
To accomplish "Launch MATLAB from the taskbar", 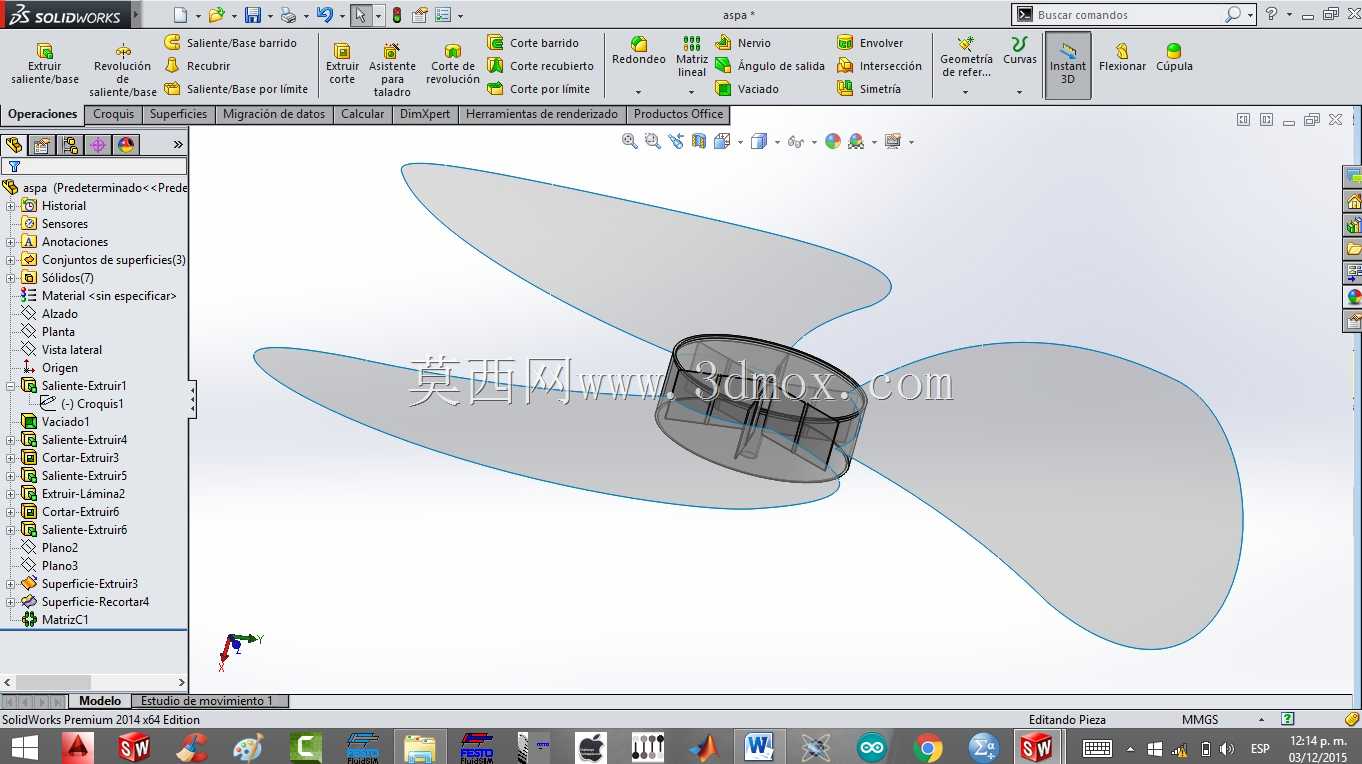I will click(703, 747).
